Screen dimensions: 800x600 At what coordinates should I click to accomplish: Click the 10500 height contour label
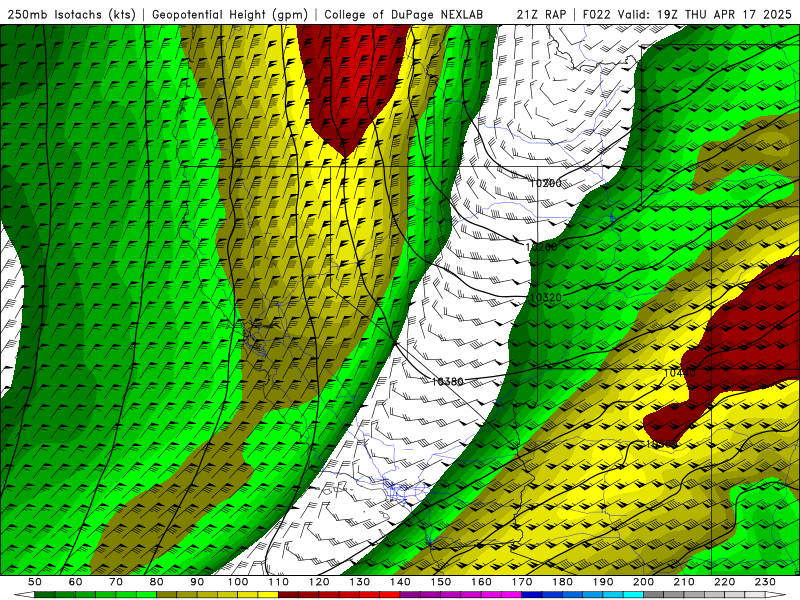(661, 444)
